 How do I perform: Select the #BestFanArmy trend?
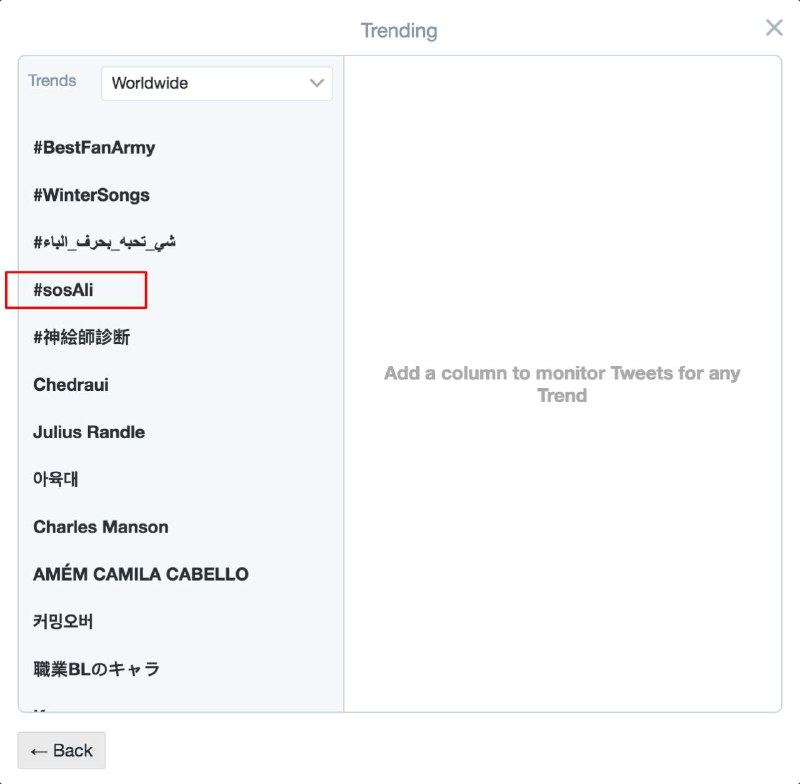[94, 148]
